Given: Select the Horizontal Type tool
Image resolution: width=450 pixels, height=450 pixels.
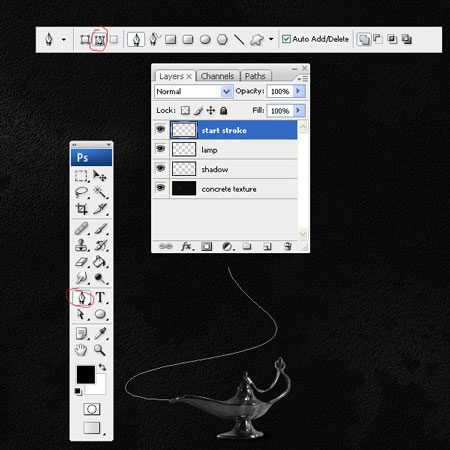Looking at the screenshot, I should 100,297.
